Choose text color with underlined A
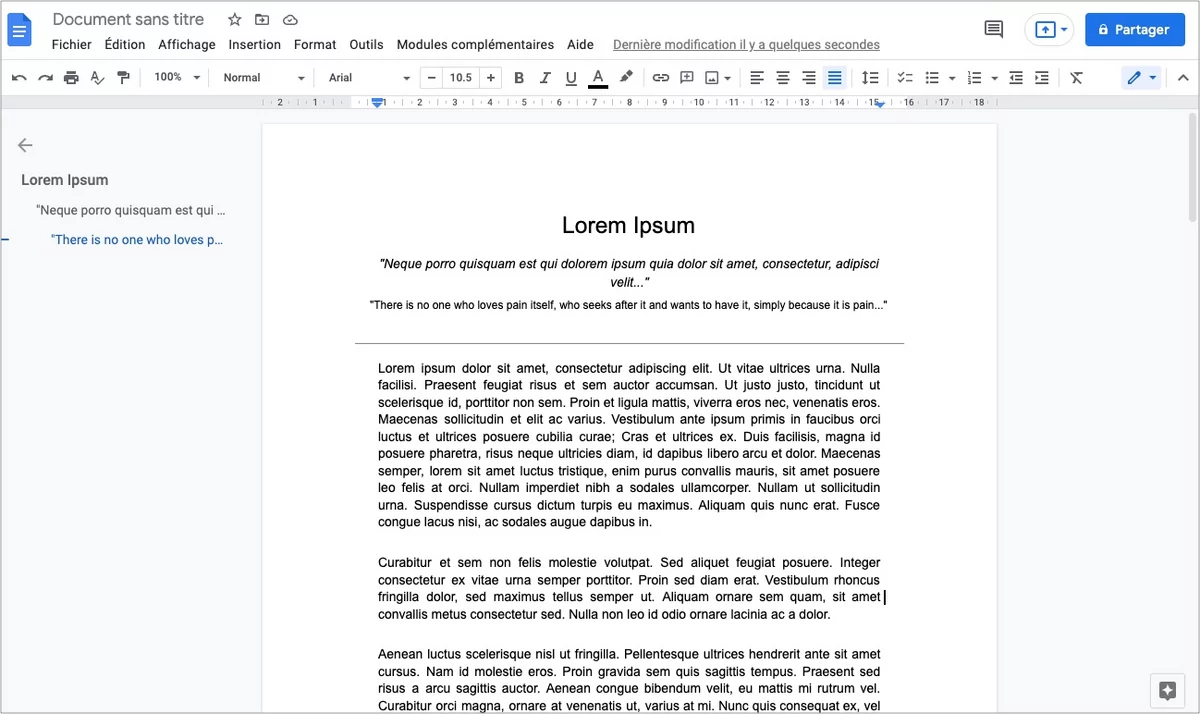The width and height of the screenshot is (1200, 714). (x=598, y=77)
